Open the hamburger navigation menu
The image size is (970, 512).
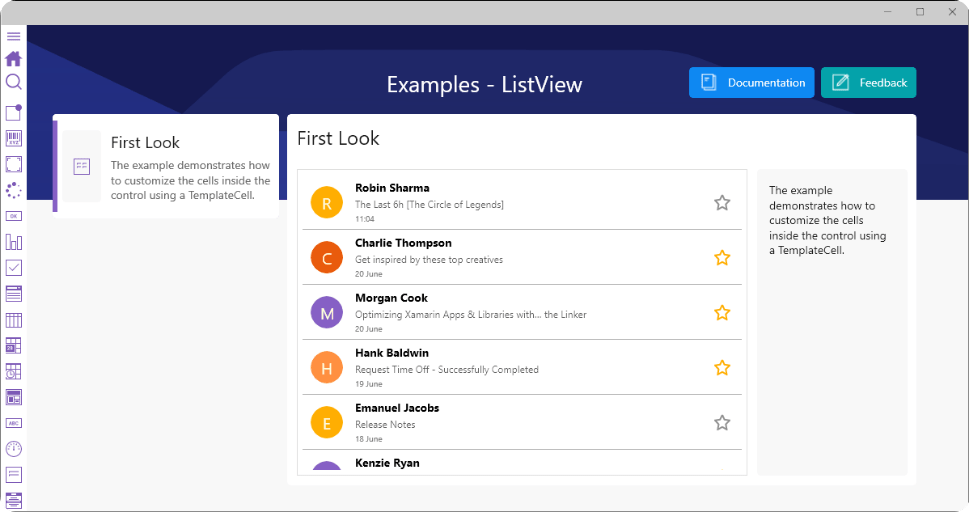(x=14, y=36)
